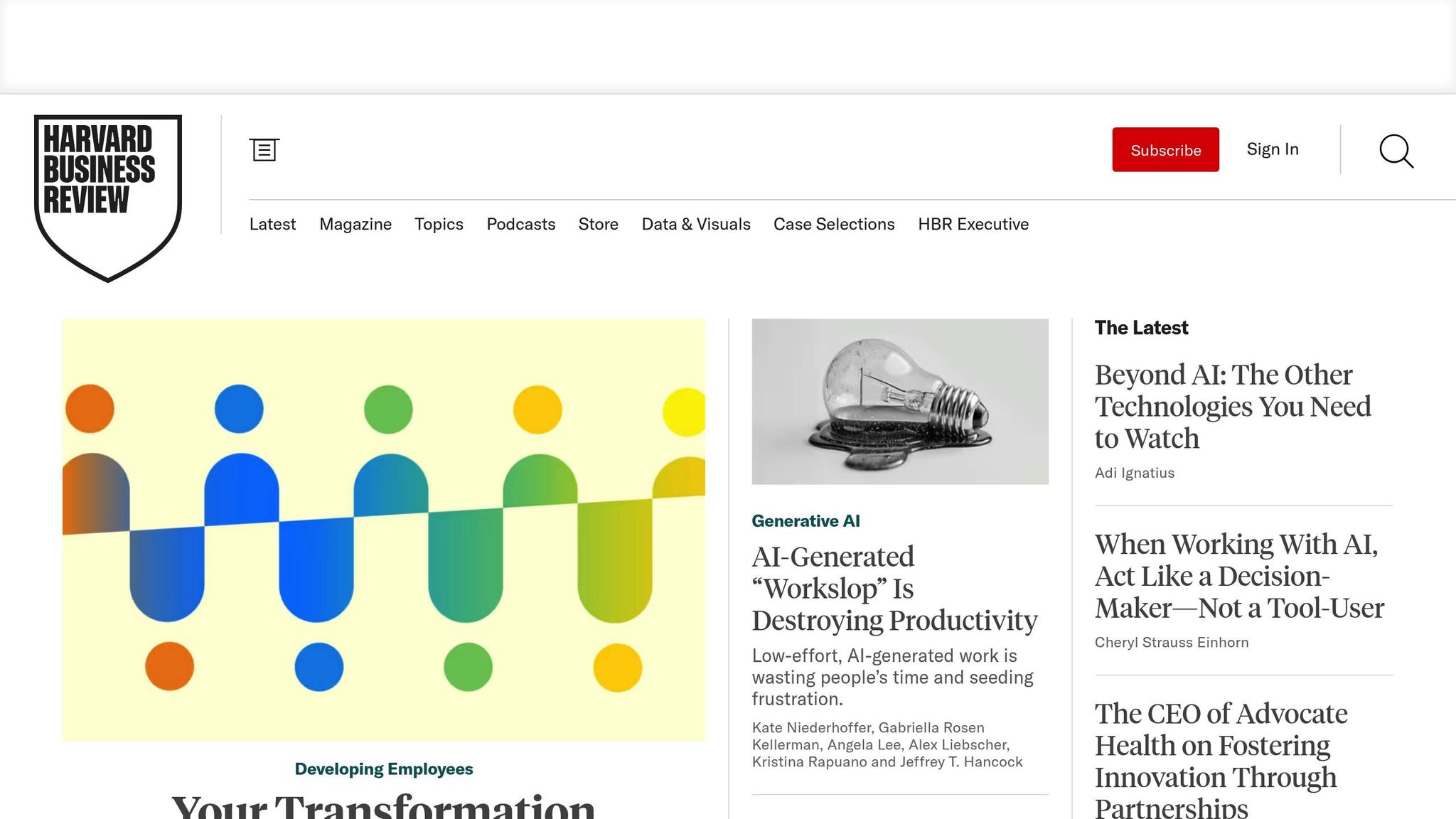Click the search magnifier icon
Image resolution: width=1456 pixels, height=819 pixels.
1396,151
